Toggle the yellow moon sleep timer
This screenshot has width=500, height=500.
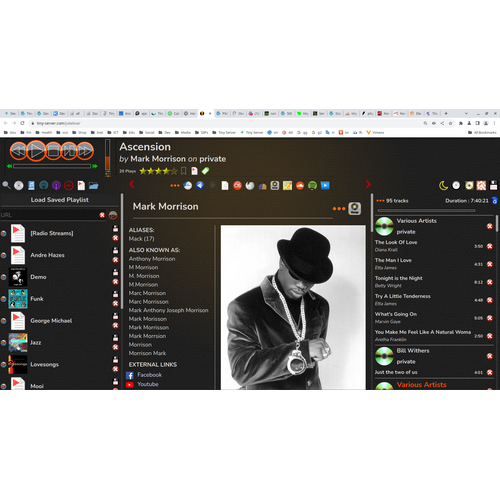443,185
